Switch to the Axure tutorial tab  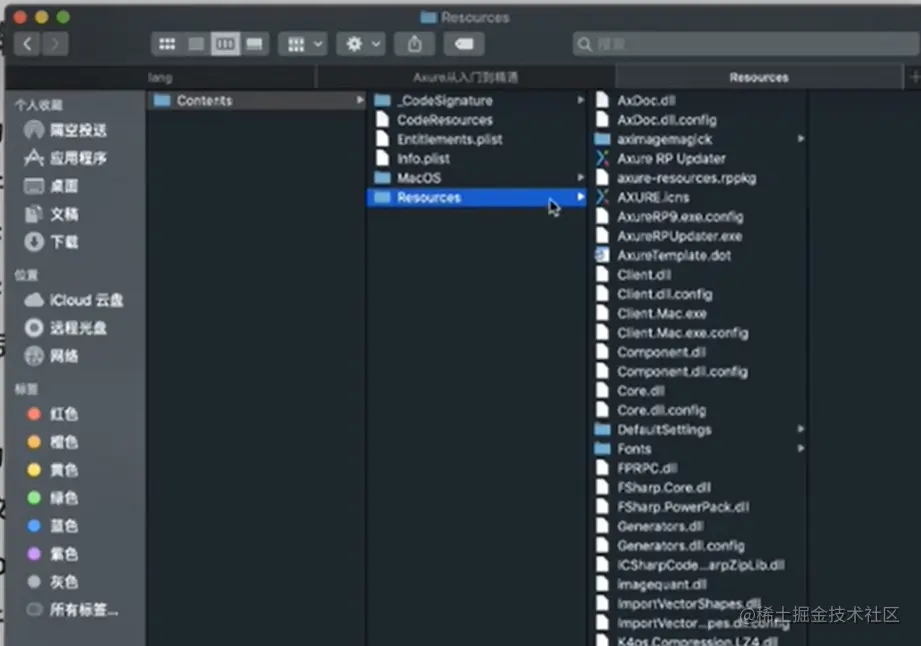(465, 78)
